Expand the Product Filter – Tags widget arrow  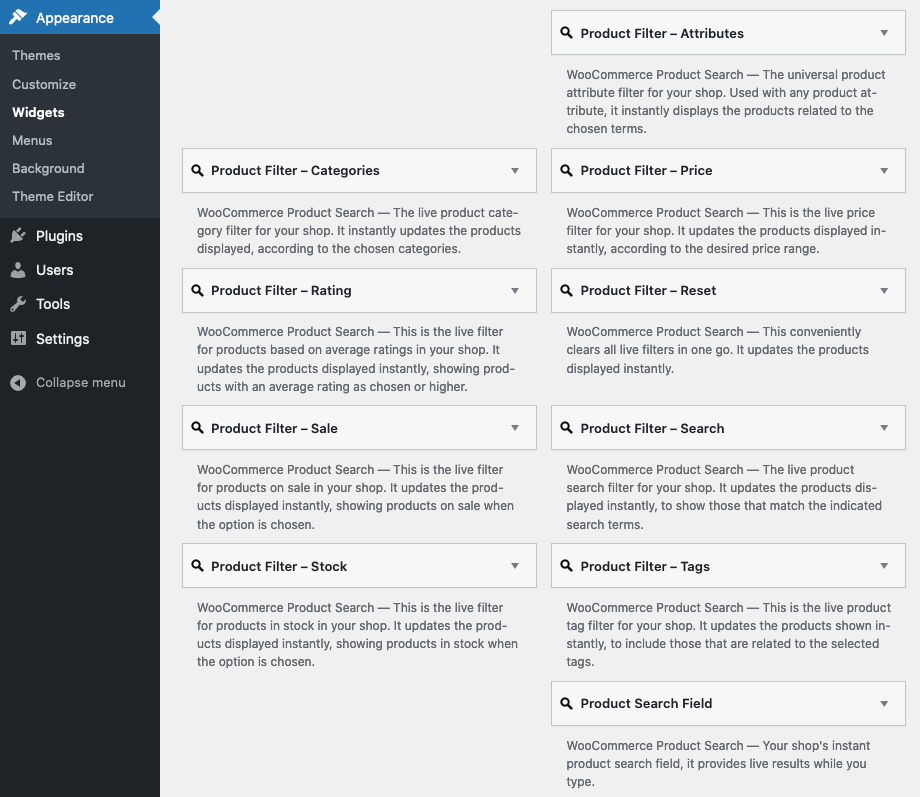[x=884, y=566]
